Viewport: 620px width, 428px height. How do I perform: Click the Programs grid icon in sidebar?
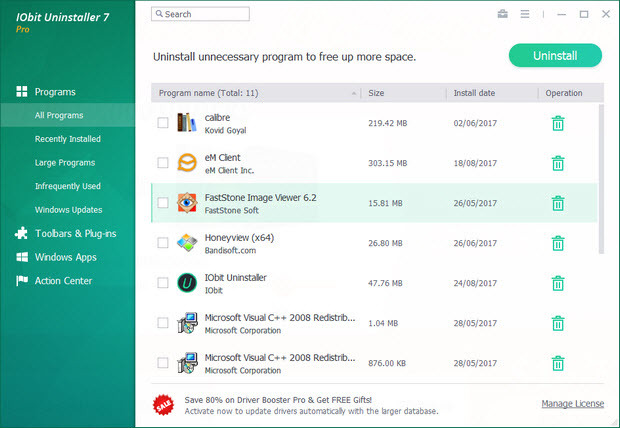[x=22, y=91]
